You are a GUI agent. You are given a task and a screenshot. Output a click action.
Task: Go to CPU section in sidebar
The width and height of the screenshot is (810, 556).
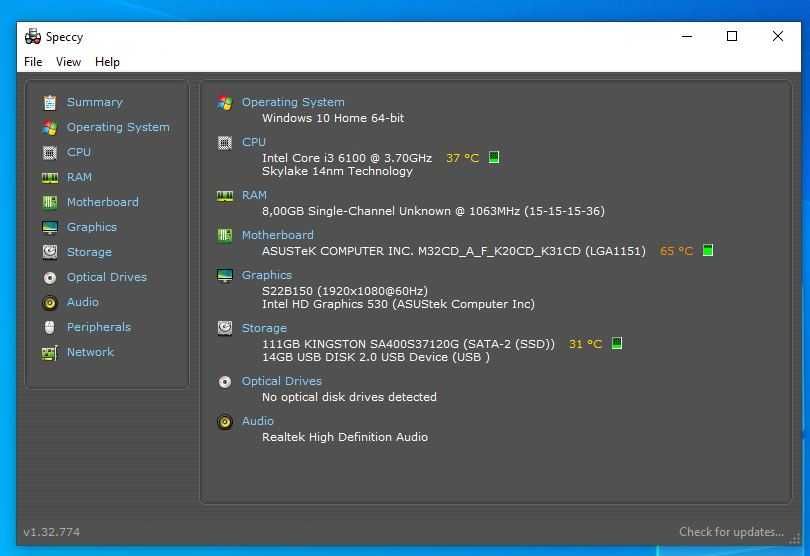pyautogui.click(x=79, y=152)
